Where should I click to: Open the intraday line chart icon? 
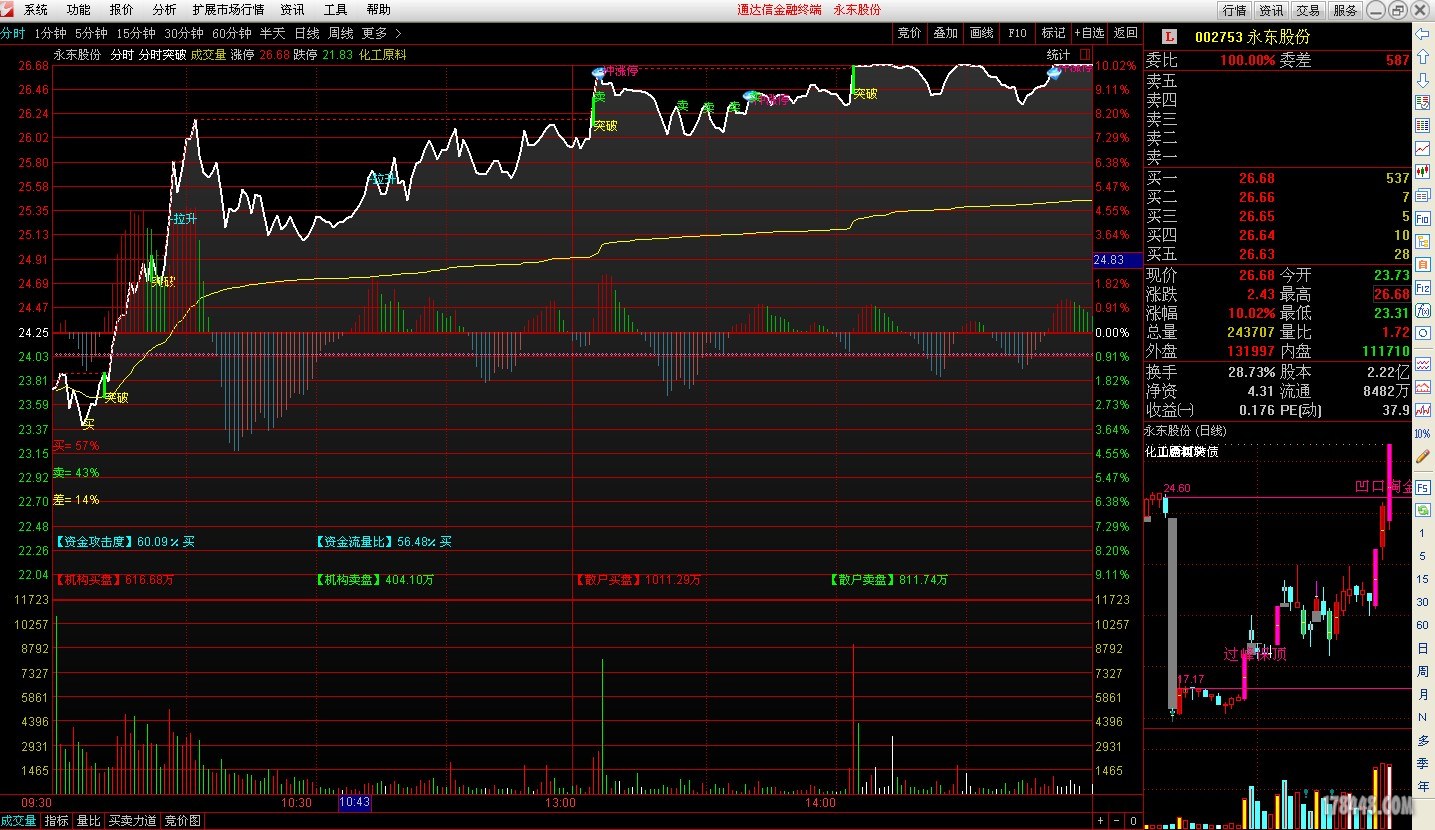(1422, 148)
